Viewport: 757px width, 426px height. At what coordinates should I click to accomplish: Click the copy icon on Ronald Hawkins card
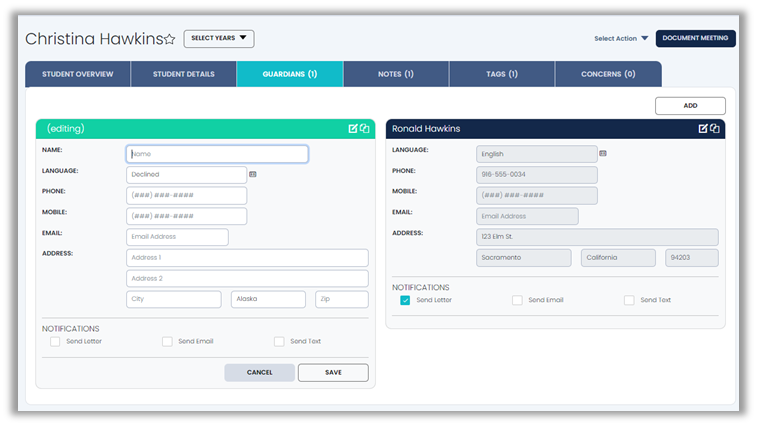pyautogui.click(x=715, y=129)
